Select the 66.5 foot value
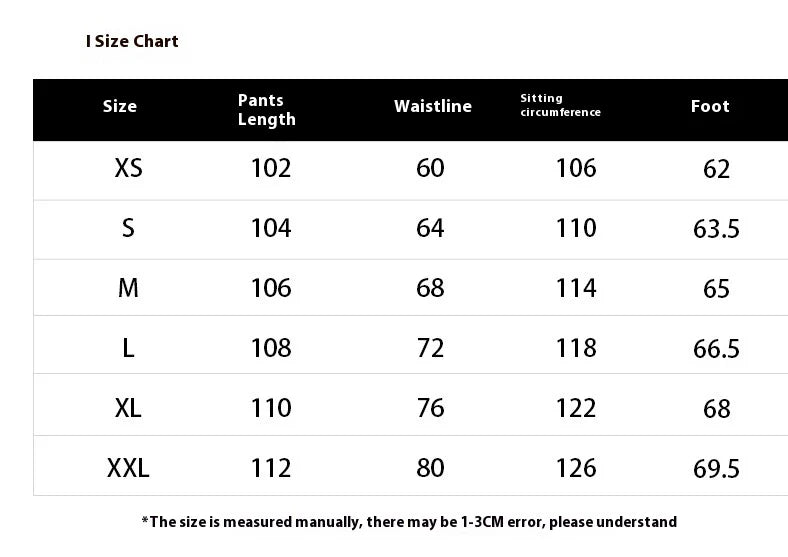788x557 pixels. [716, 349]
